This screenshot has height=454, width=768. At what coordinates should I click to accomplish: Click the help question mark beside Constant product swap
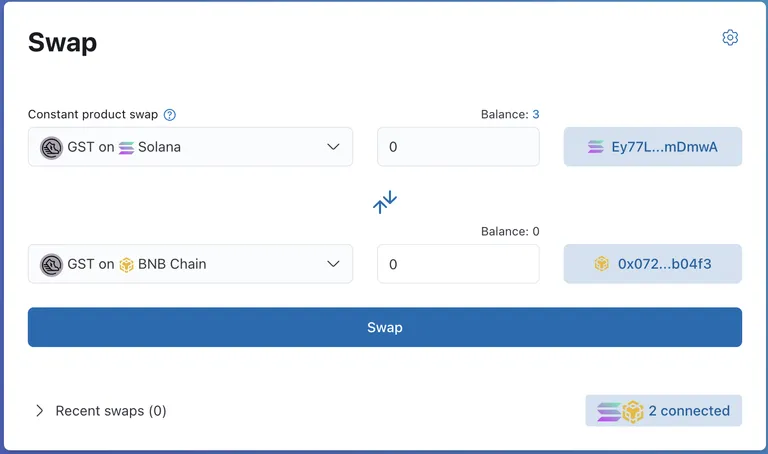[169, 115]
